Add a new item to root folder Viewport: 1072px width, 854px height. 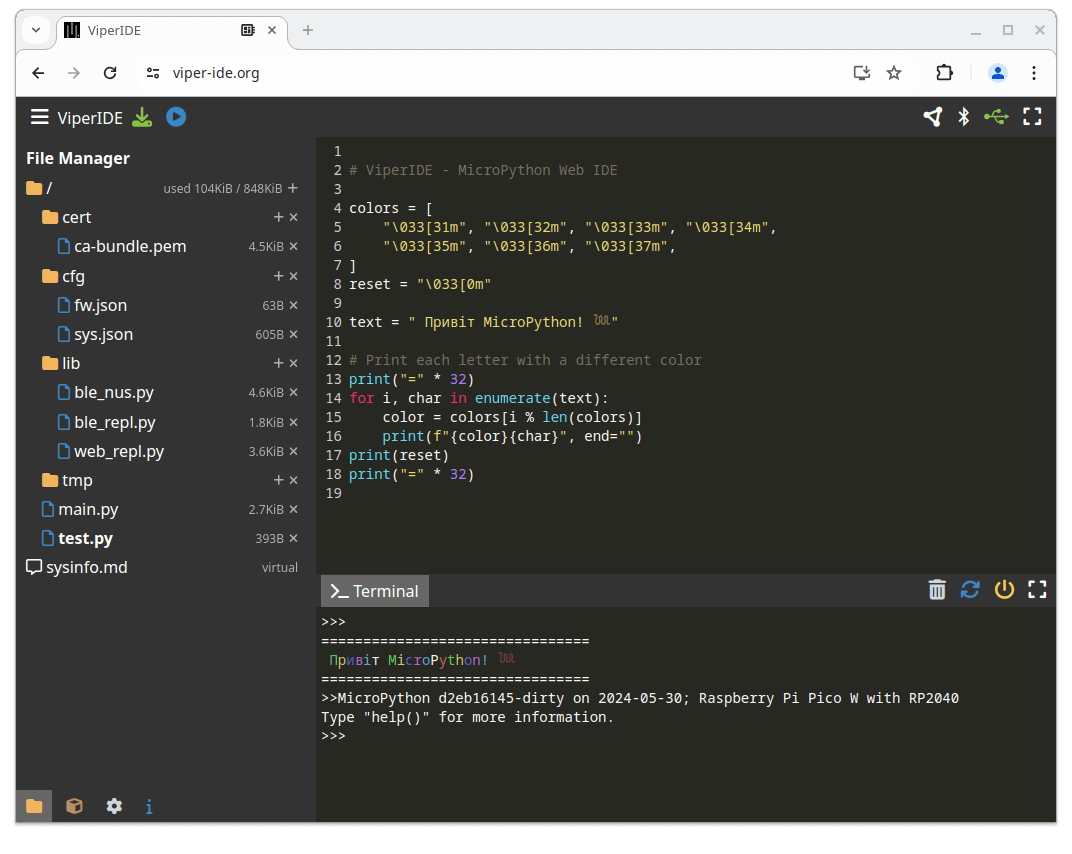(x=293, y=188)
